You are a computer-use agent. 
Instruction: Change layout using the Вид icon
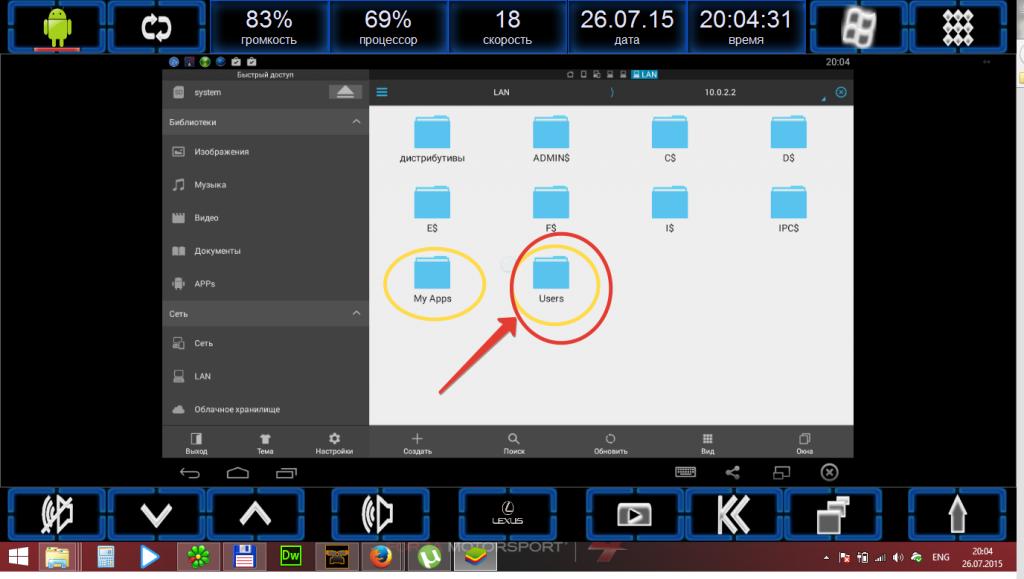pos(707,439)
